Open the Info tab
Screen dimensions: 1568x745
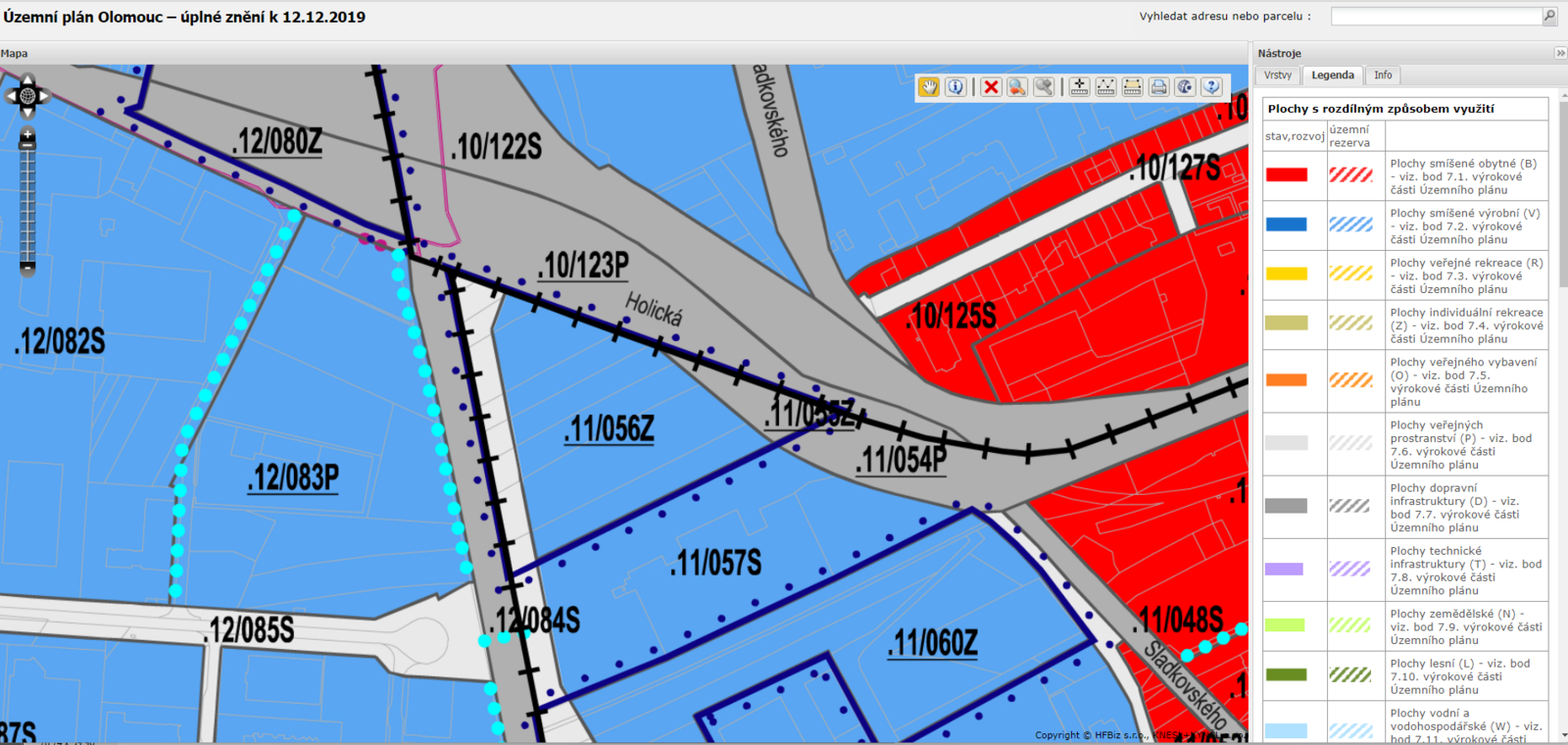point(1382,75)
